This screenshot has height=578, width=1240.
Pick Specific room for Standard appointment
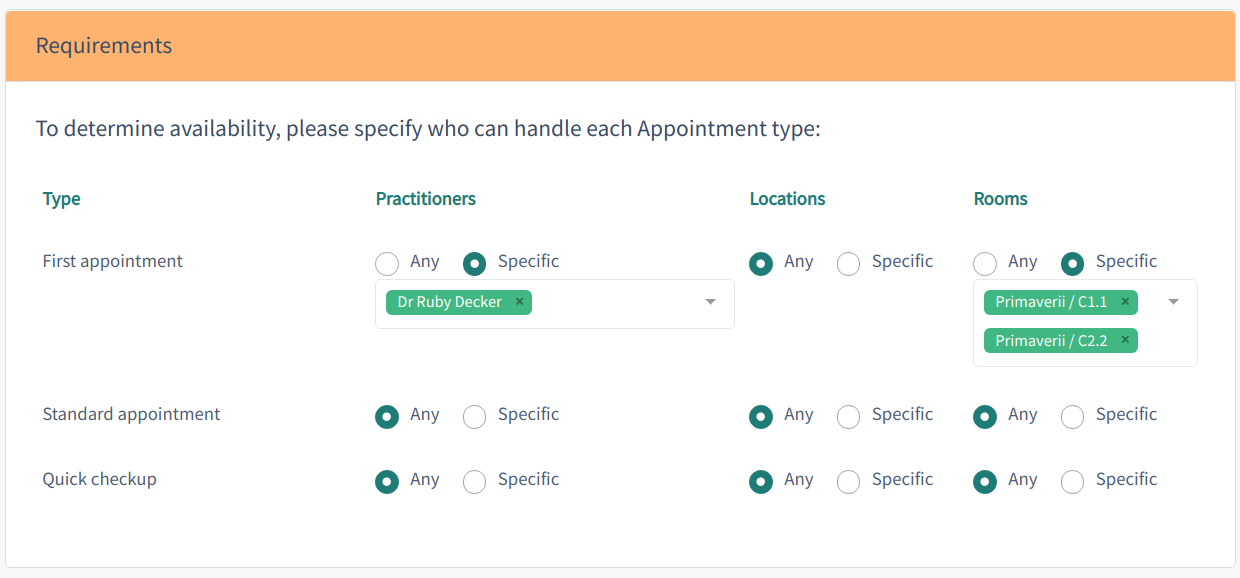(1073, 417)
